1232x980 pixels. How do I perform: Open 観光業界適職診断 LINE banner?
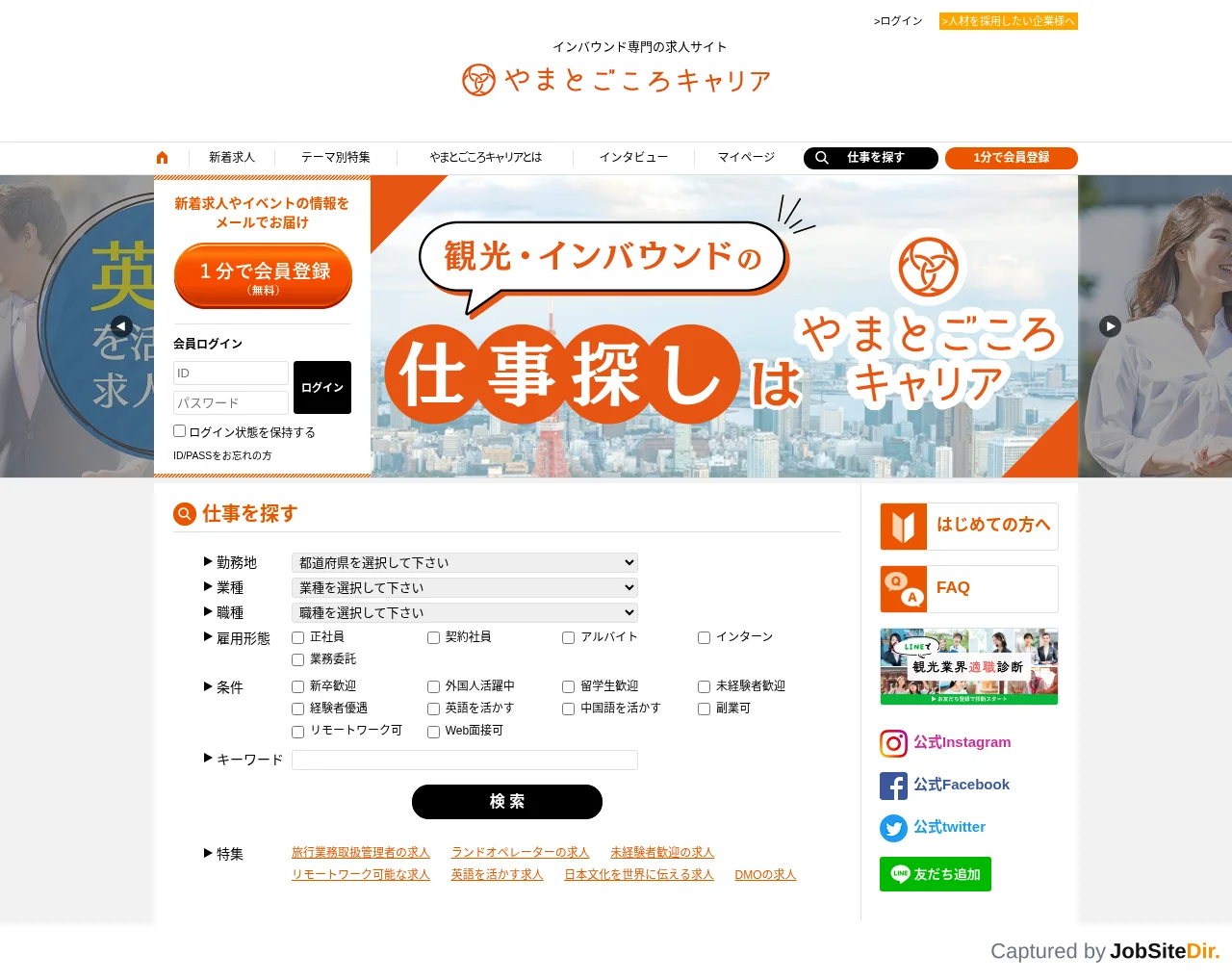(969, 666)
